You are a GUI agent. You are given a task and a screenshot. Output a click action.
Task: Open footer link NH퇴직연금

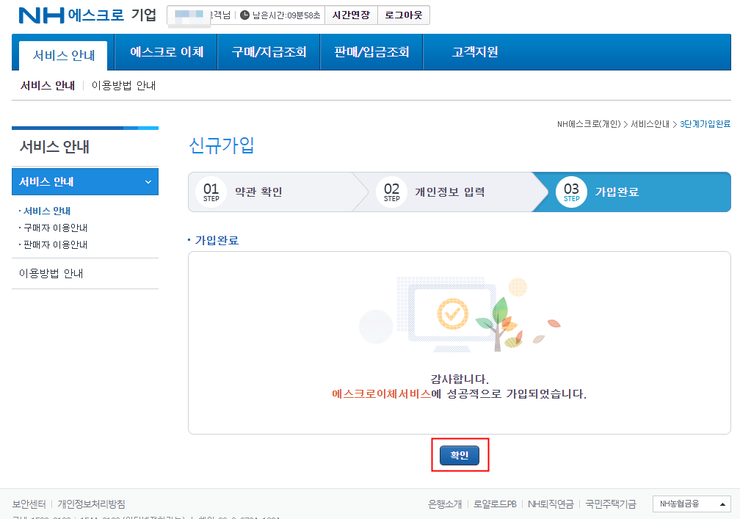551,504
